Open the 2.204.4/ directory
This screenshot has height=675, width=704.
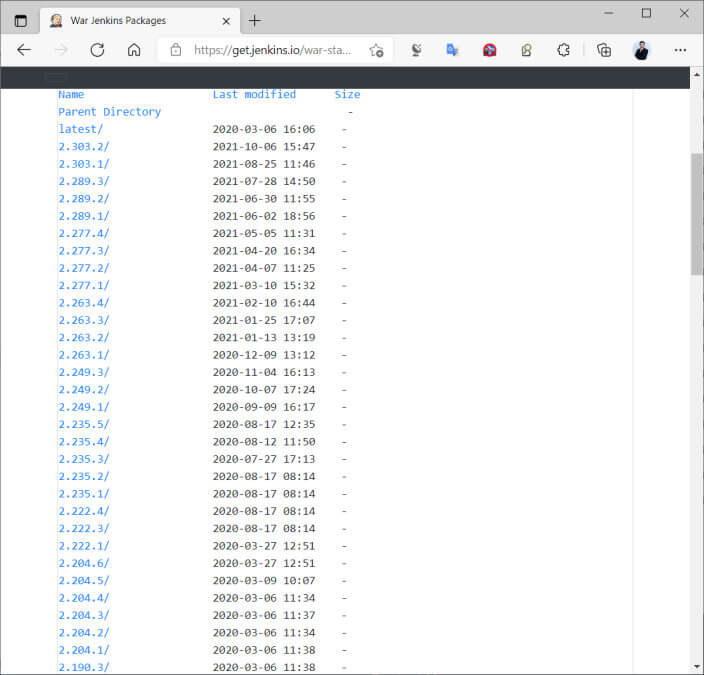point(84,598)
